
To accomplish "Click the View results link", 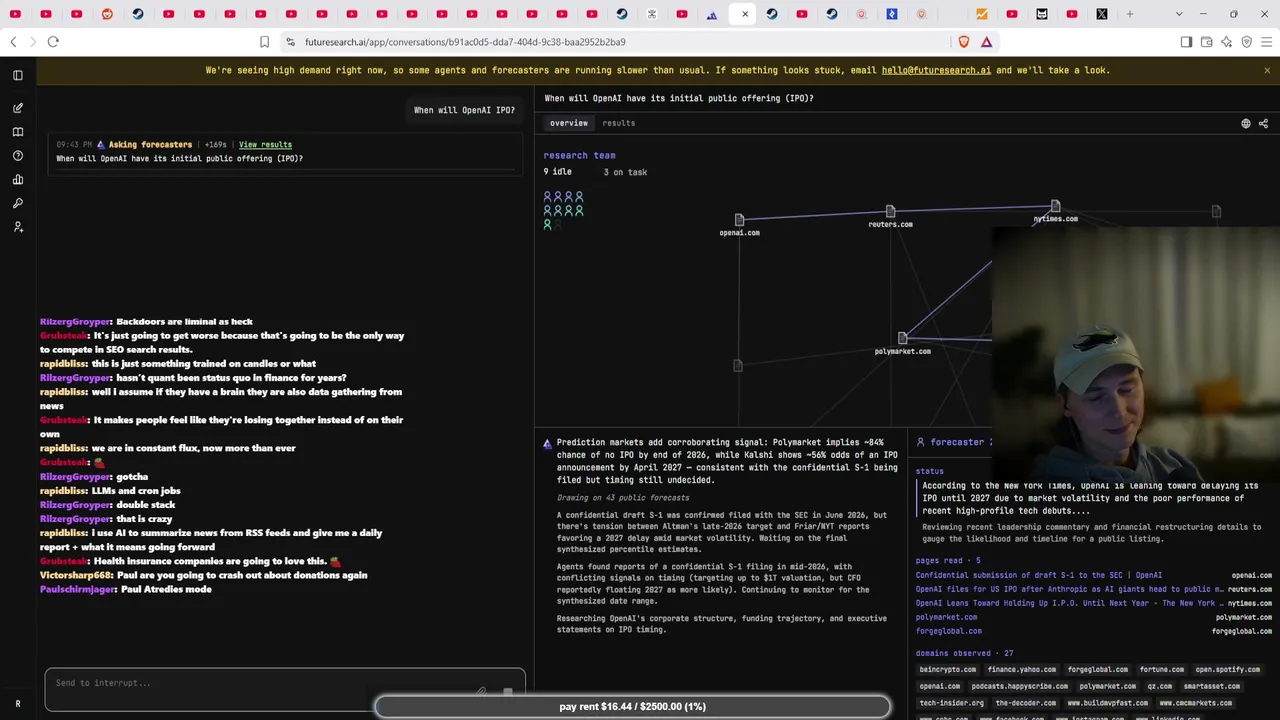I will (x=265, y=145).
